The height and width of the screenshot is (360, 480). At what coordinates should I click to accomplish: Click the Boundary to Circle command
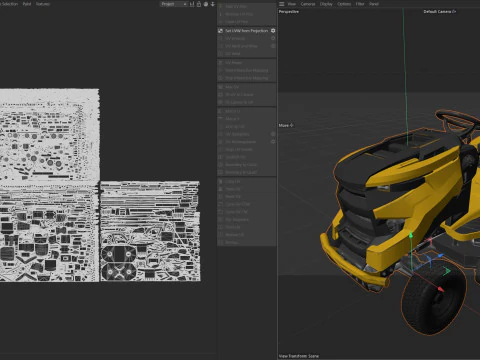click(241, 165)
